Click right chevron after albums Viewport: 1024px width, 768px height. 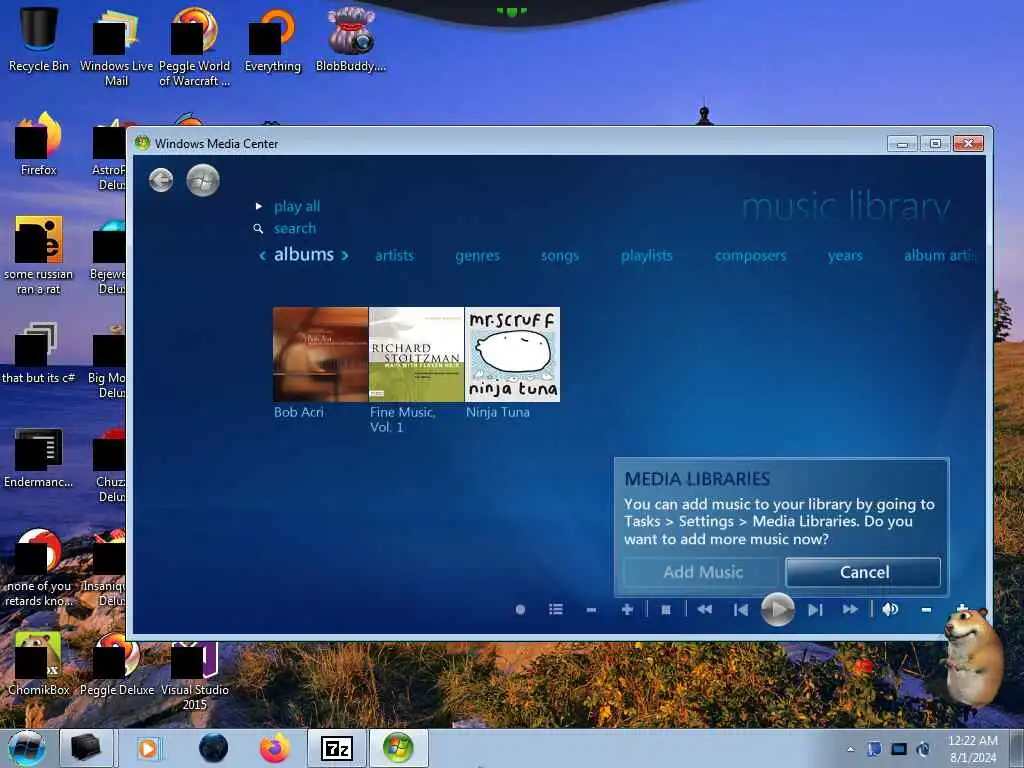point(345,255)
